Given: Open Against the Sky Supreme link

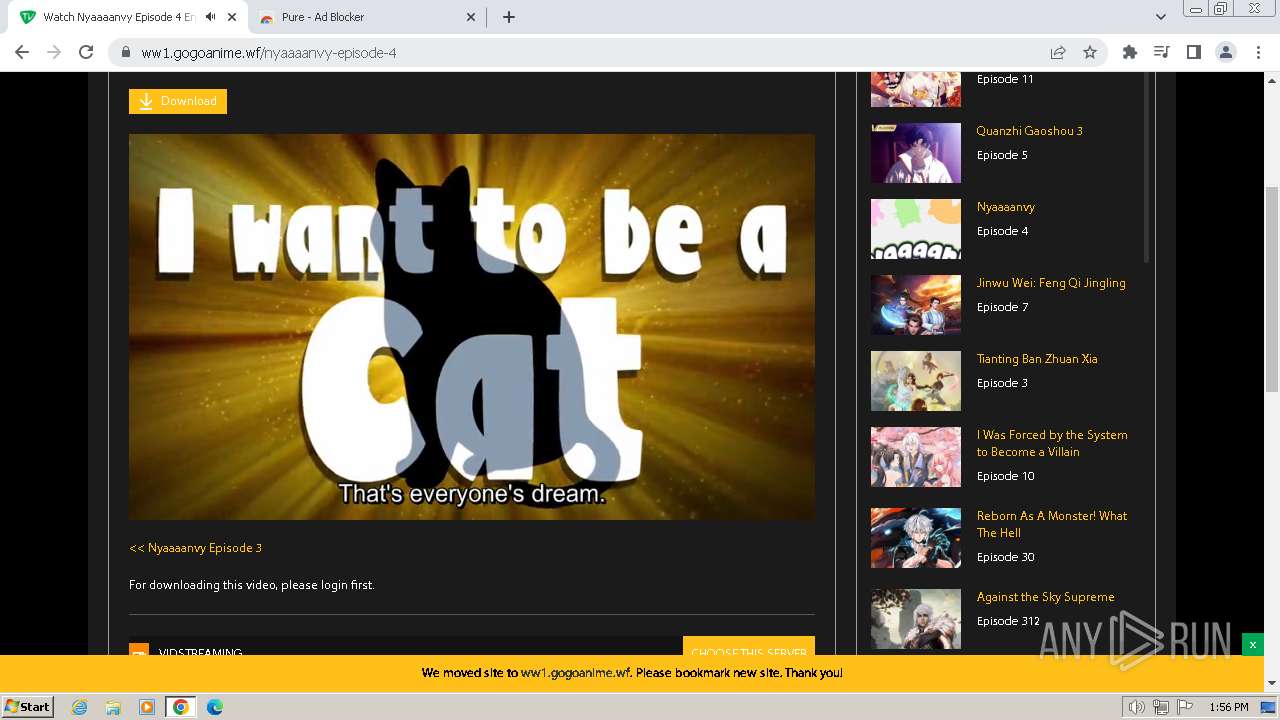Looking at the screenshot, I should coord(1046,597).
